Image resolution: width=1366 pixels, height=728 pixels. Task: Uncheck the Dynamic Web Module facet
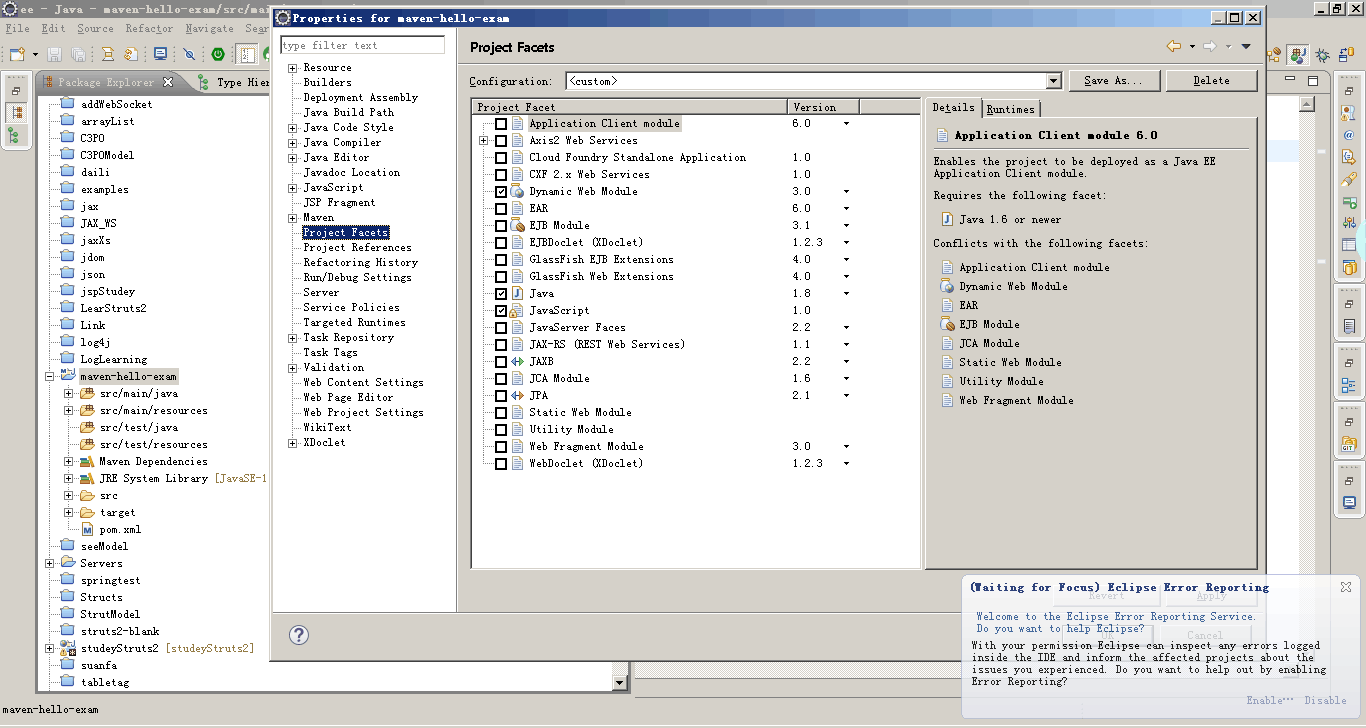pos(501,192)
